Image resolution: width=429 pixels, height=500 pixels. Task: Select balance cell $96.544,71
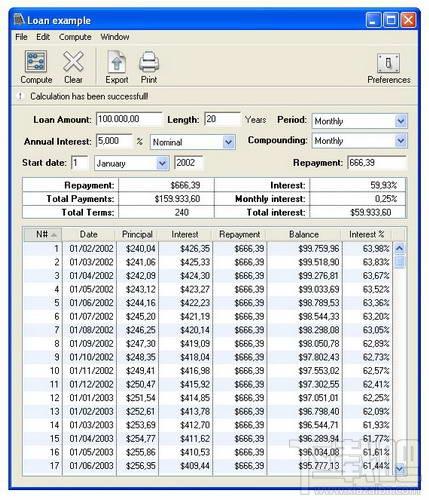319,425
